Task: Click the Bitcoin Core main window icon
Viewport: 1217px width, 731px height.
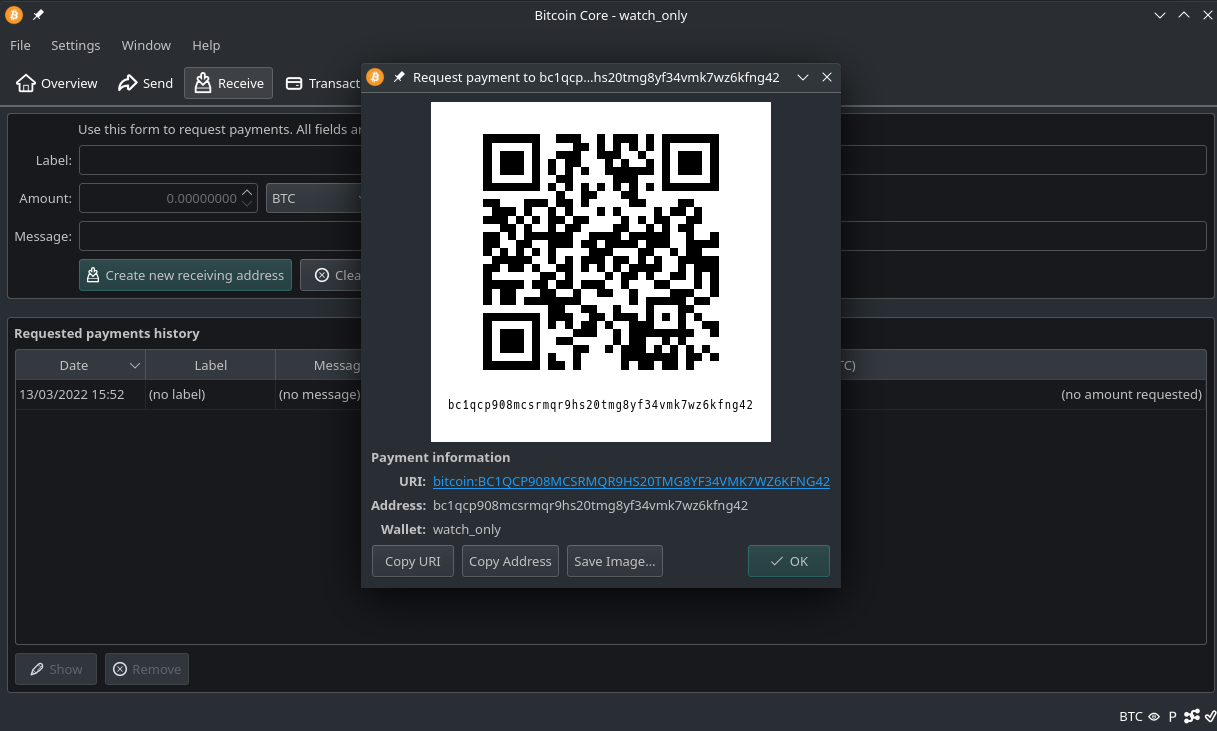Action: [x=14, y=15]
